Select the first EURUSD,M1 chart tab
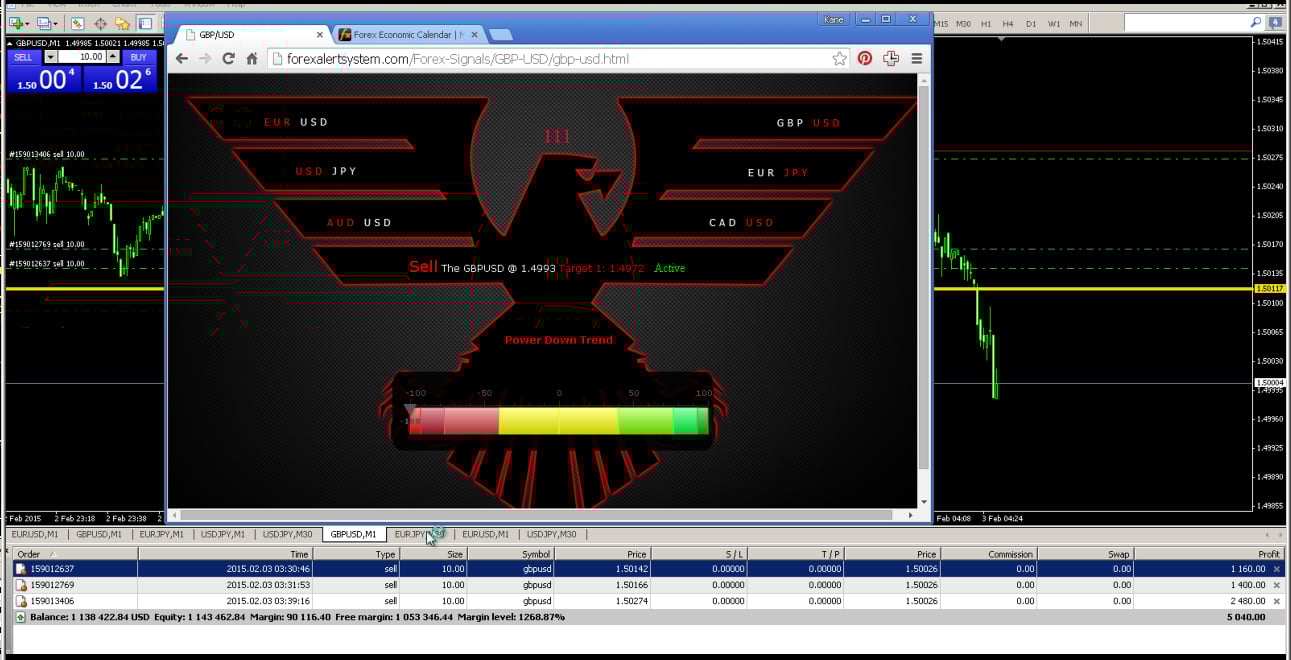 (x=35, y=534)
